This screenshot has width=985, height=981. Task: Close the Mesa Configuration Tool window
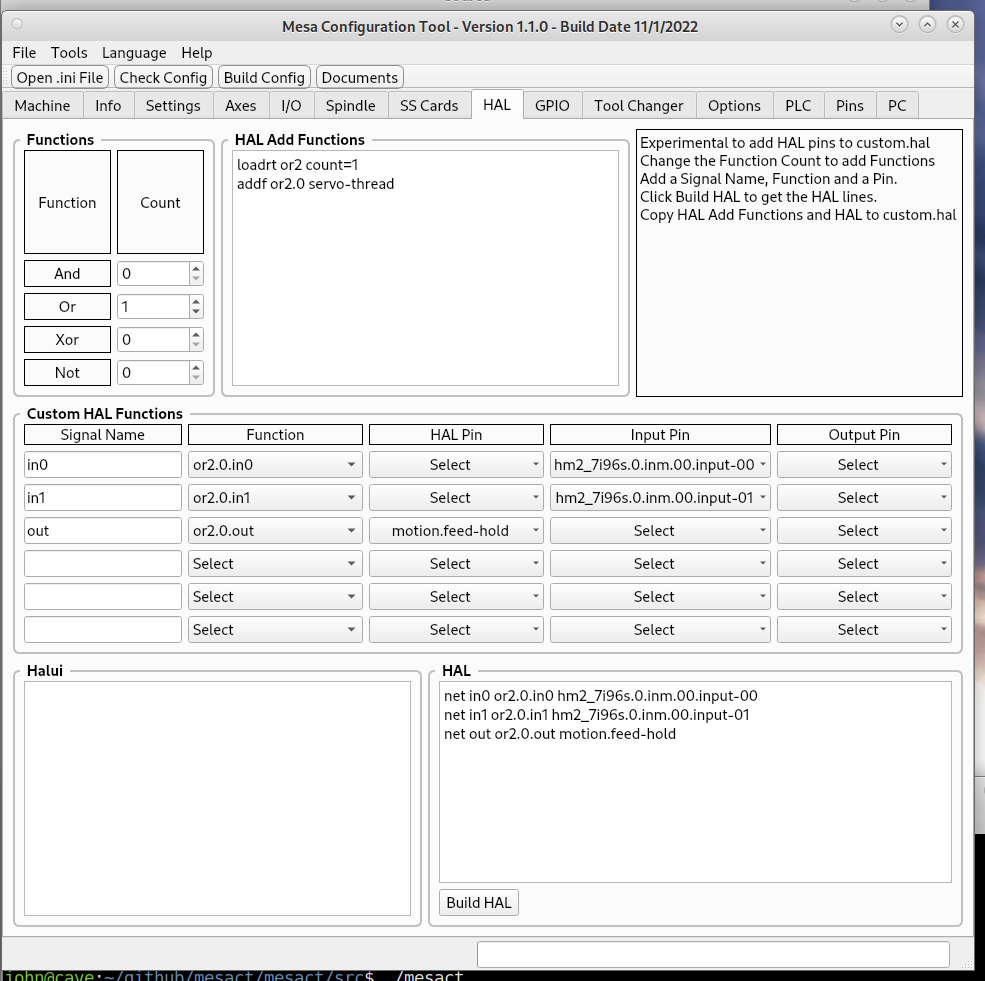[x=955, y=24]
